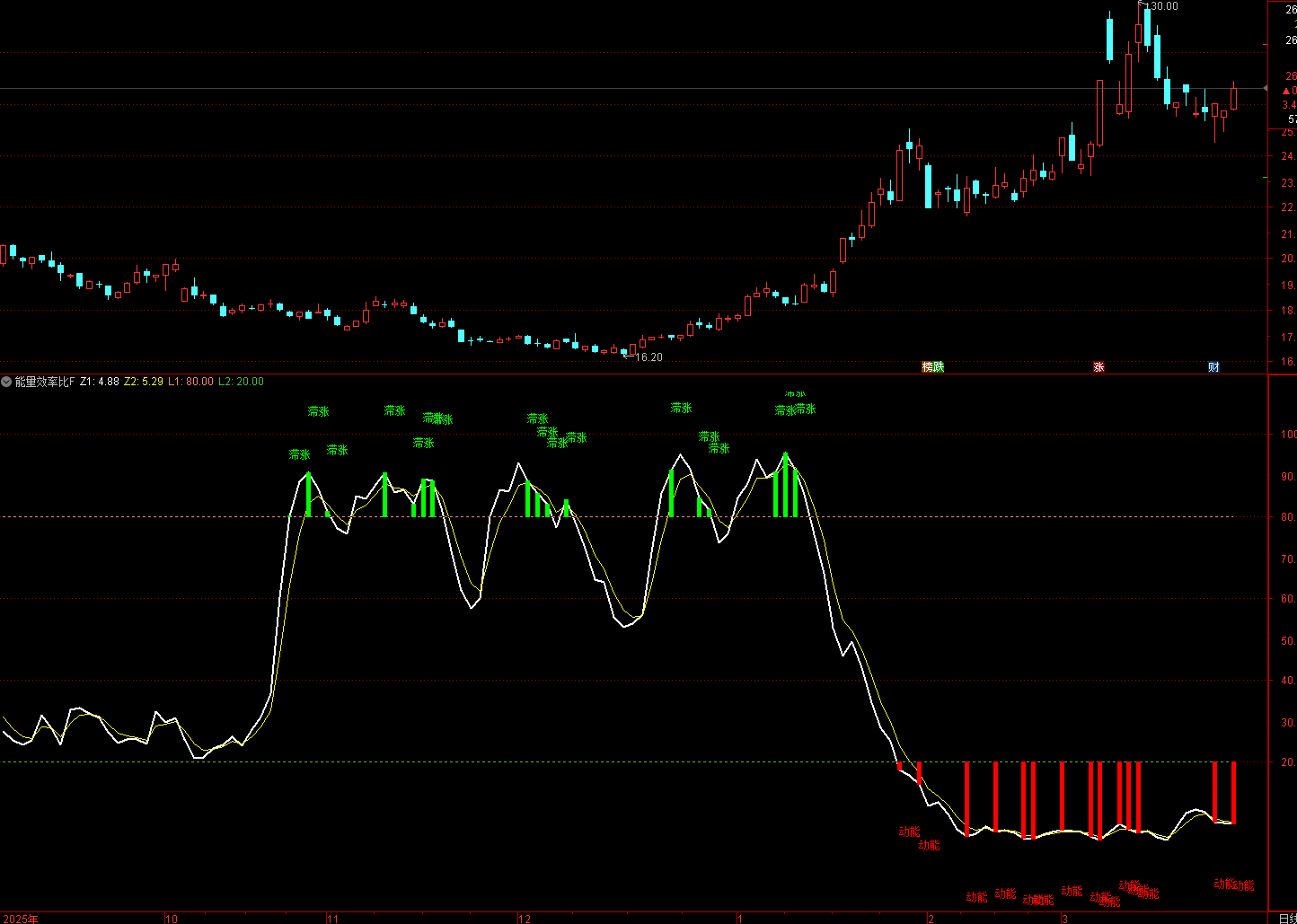
Task: Click the 日线 period label
Action: click(1287, 919)
